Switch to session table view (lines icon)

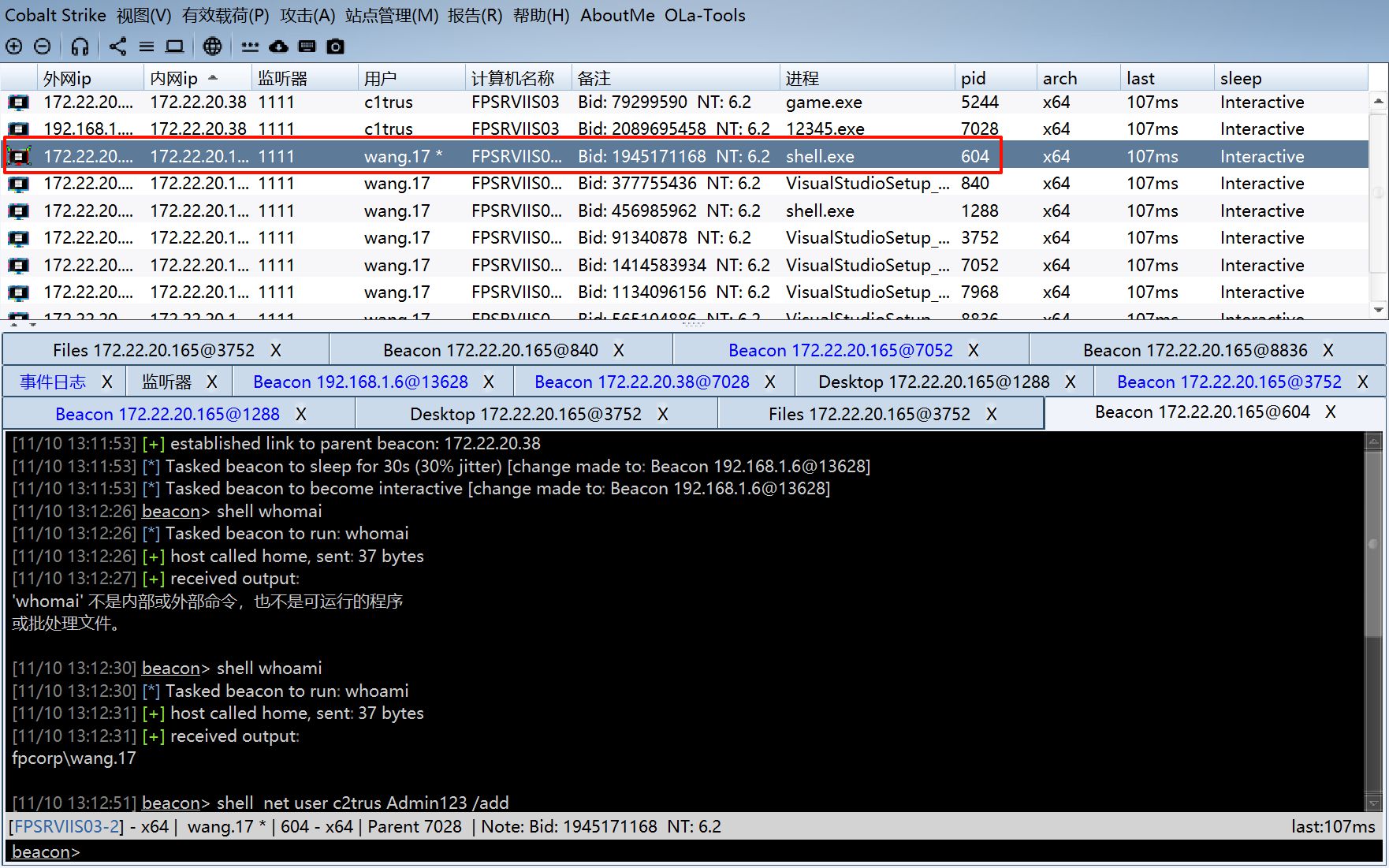point(146,47)
